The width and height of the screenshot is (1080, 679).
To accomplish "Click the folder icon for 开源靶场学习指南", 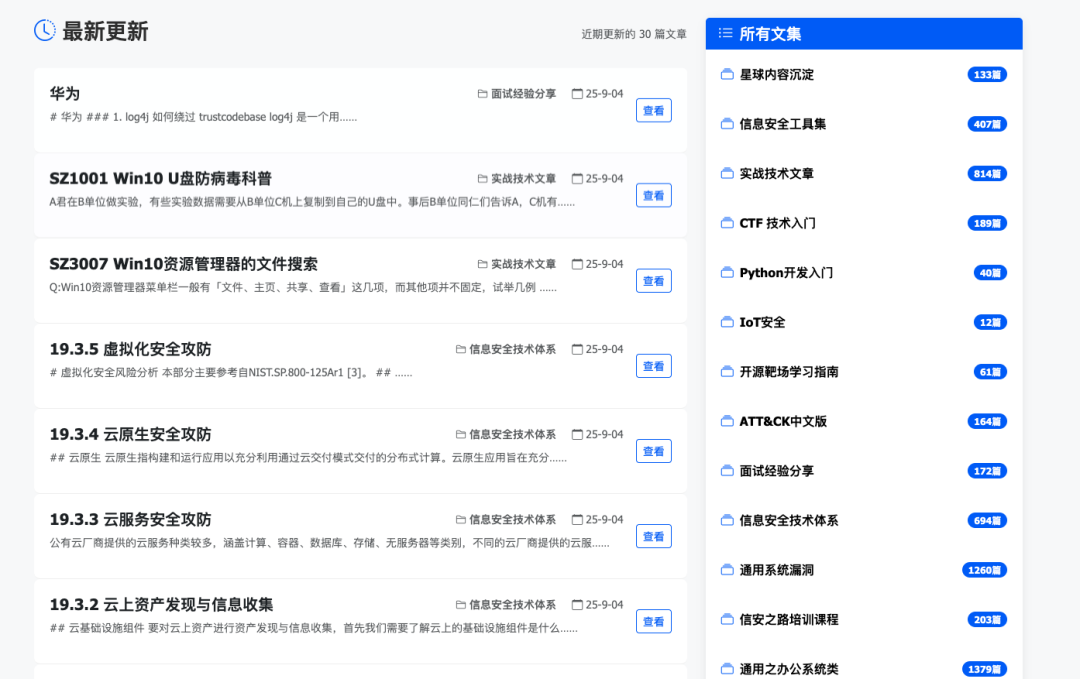I will 727,372.
